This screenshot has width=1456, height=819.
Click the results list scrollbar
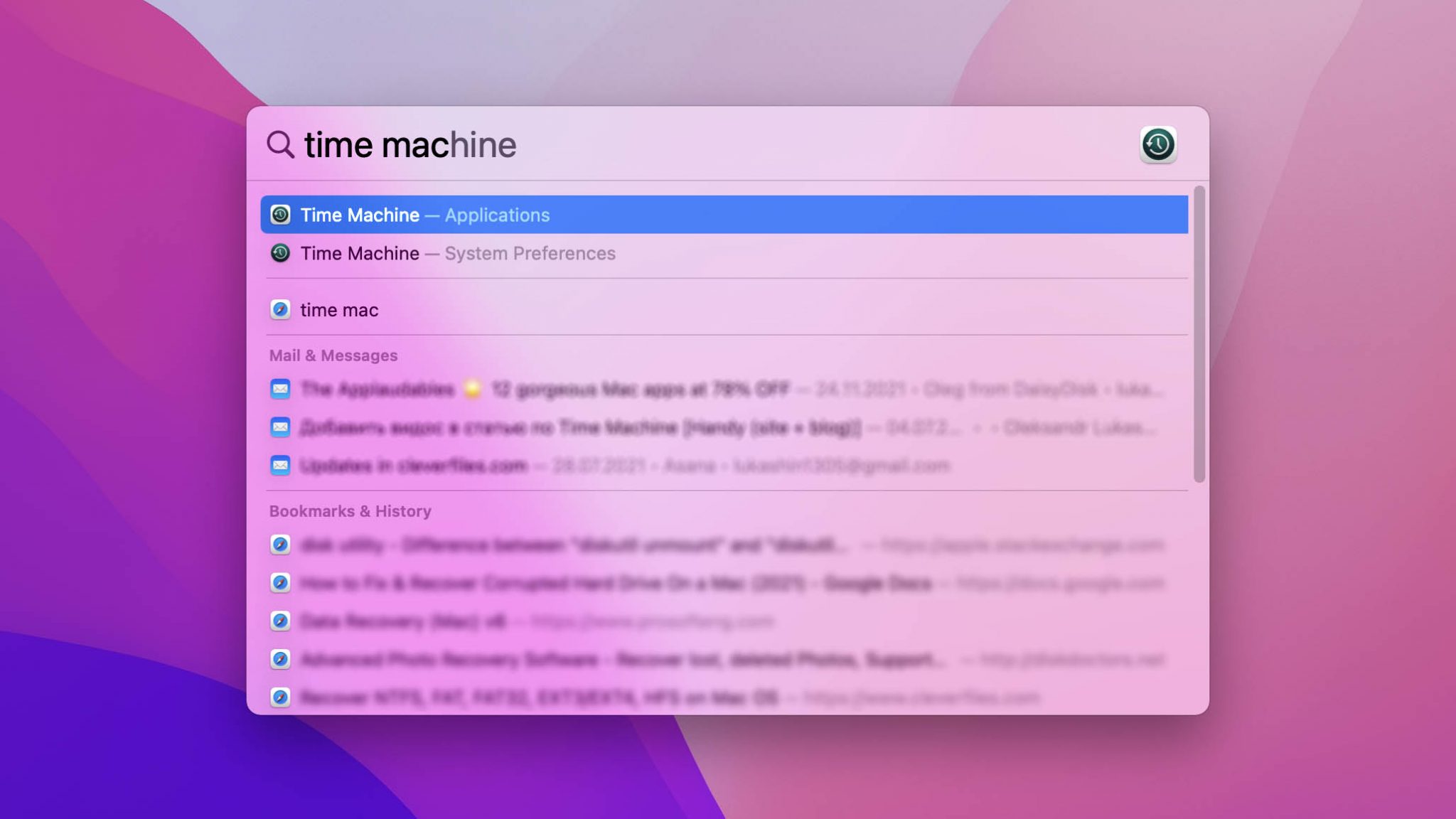1199,334
